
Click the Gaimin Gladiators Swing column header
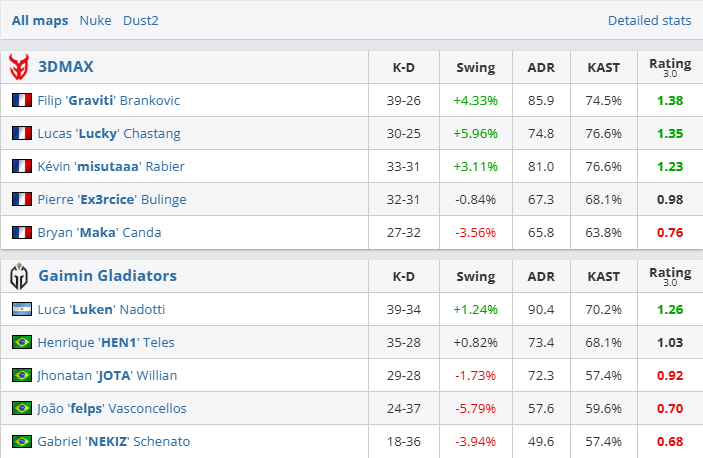coord(475,276)
